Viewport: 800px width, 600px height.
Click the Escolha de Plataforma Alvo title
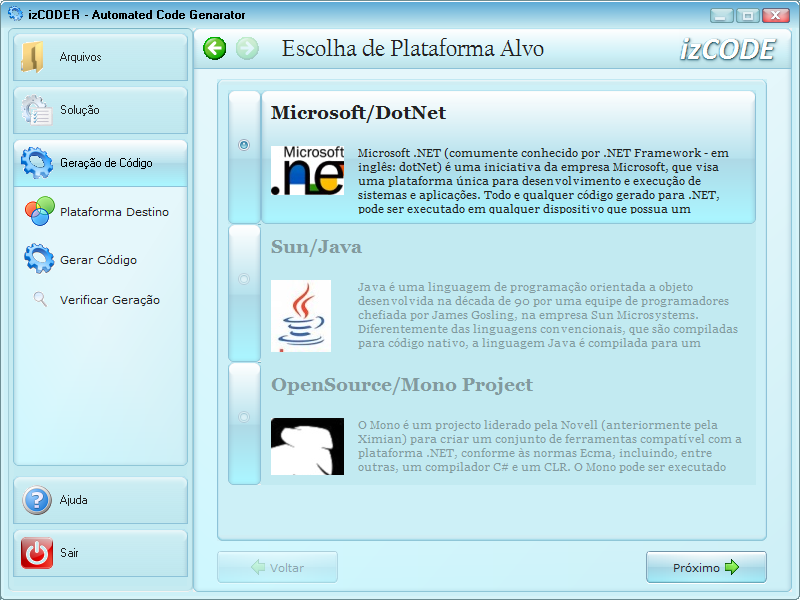pos(413,48)
